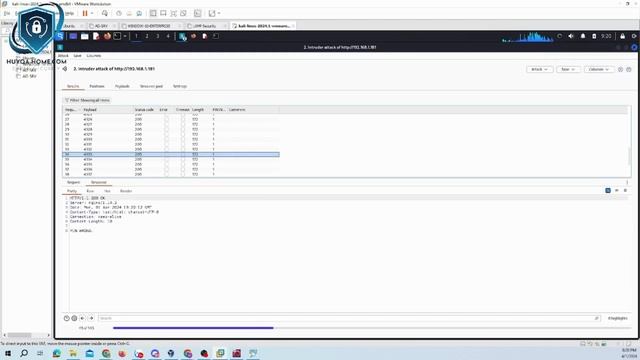Open the Attack menu in menu bar

tap(63, 56)
